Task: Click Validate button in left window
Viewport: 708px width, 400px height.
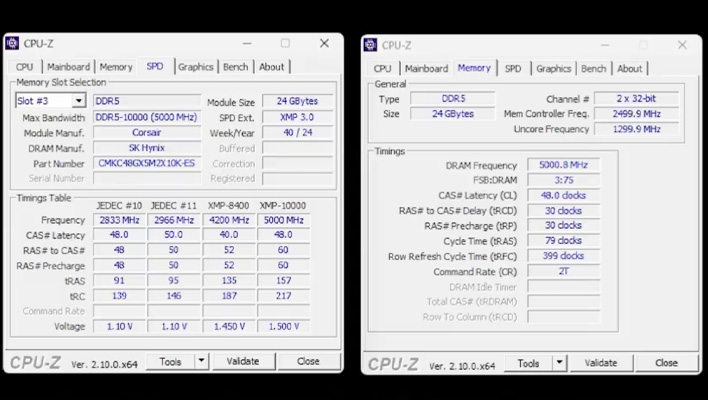Action: tap(243, 361)
